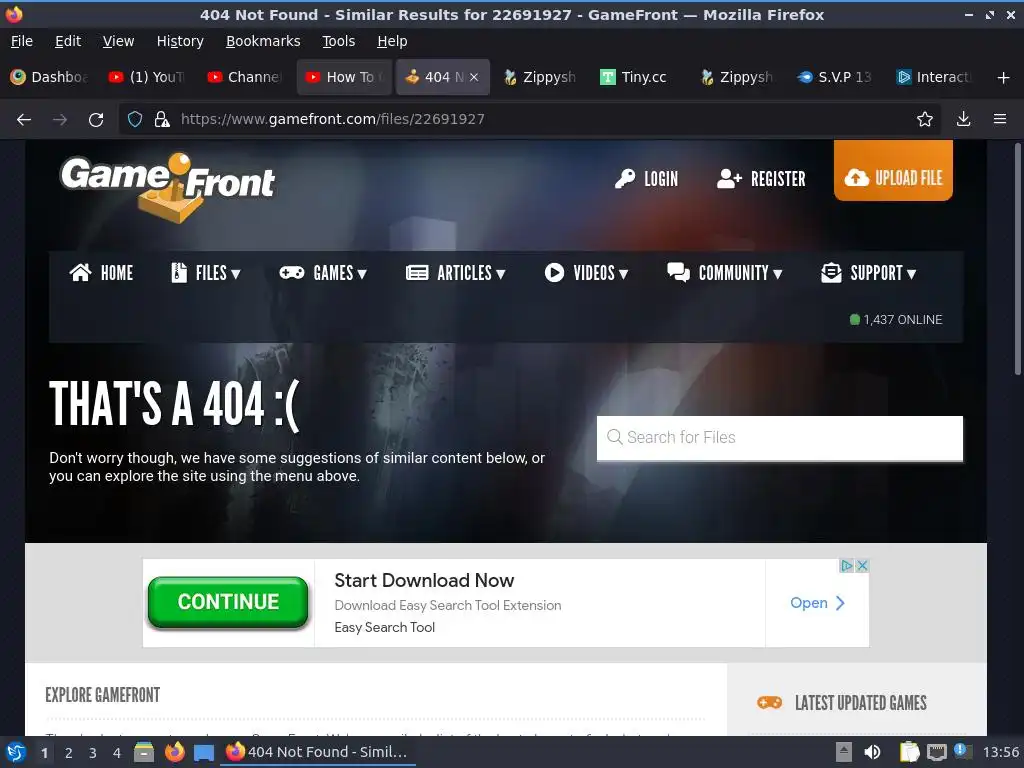Click the GAMES gamepad icon
This screenshot has height=768, width=1024.
292,272
